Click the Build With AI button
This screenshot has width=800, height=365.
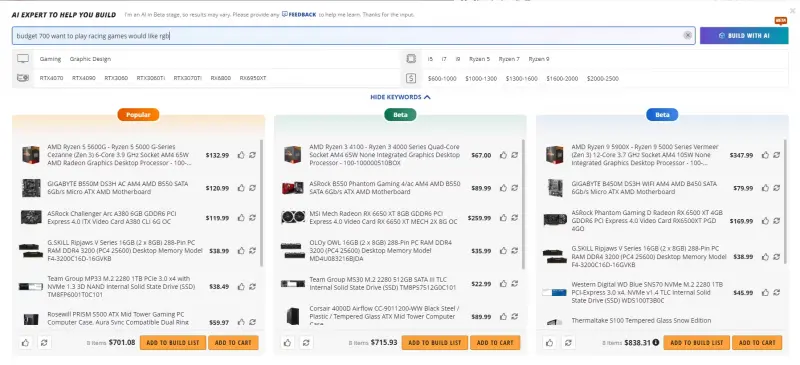click(x=744, y=36)
